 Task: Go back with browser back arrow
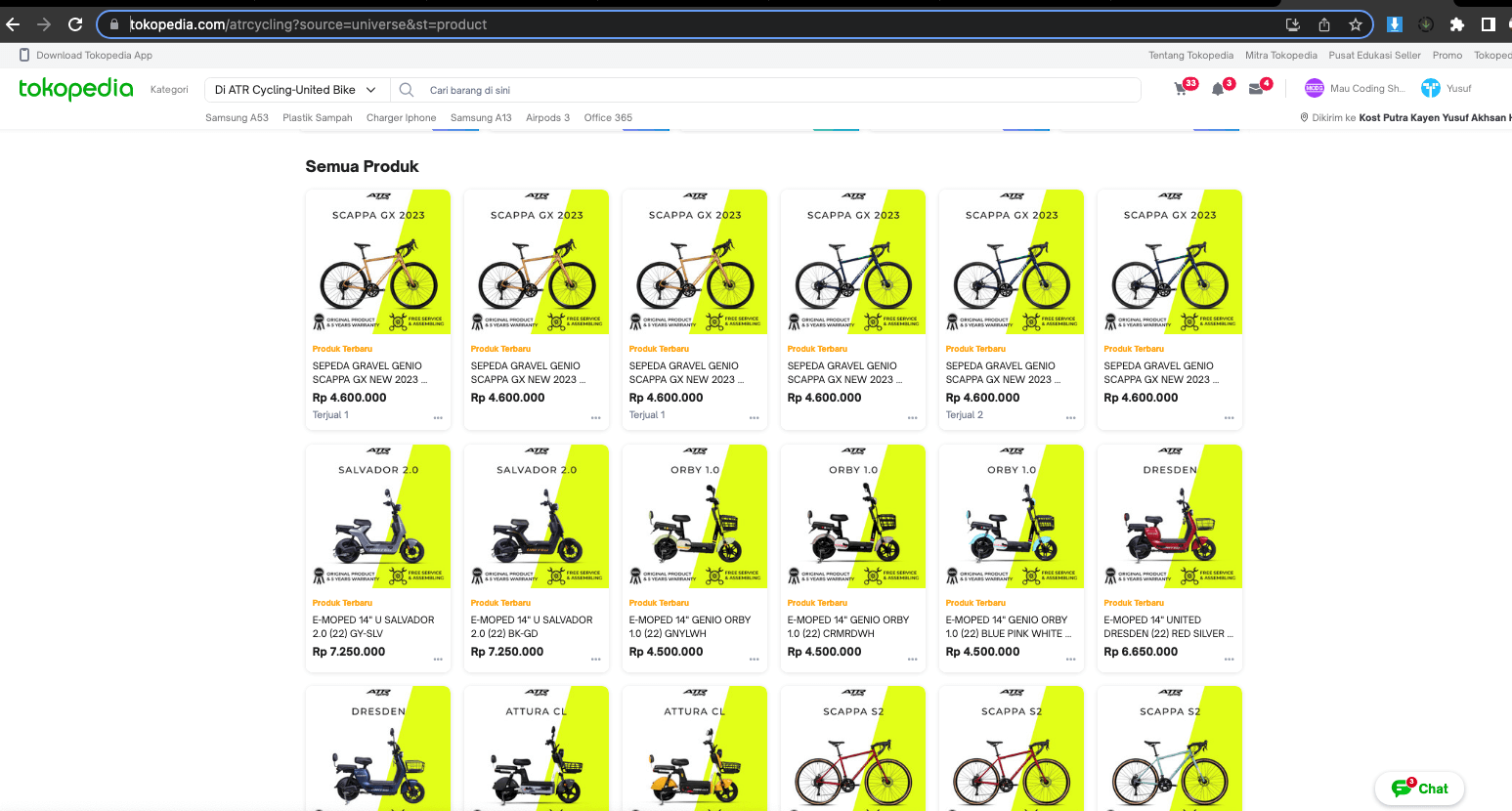14,24
